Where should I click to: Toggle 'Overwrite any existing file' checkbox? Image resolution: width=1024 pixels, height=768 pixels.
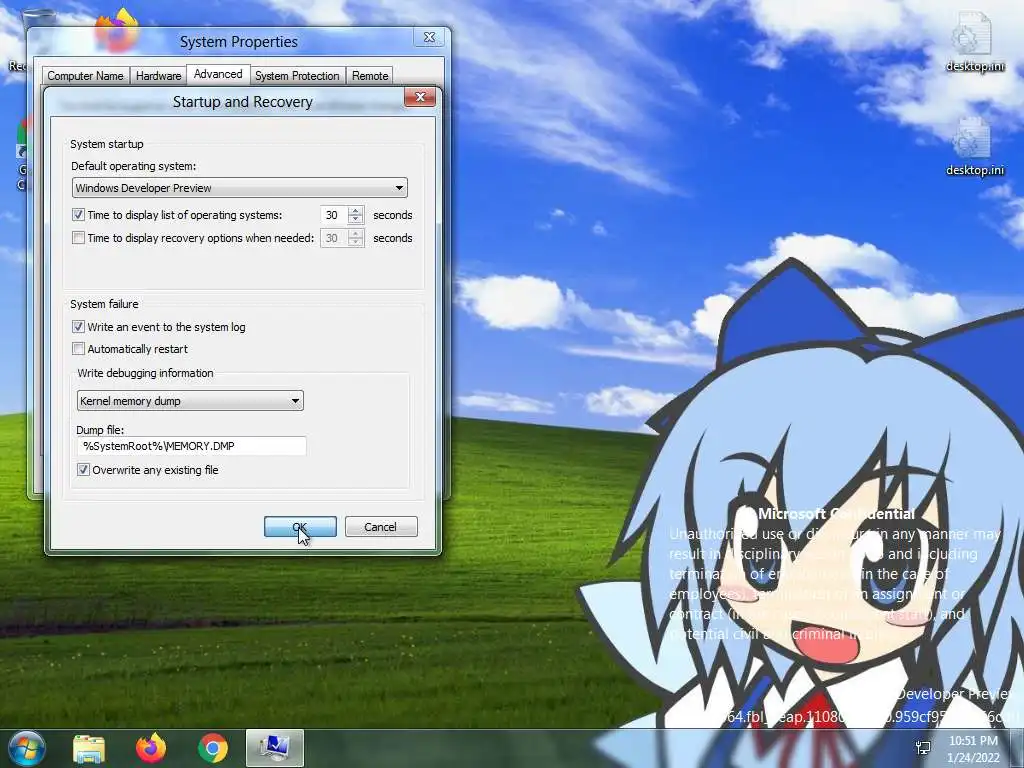pyautogui.click(x=84, y=470)
